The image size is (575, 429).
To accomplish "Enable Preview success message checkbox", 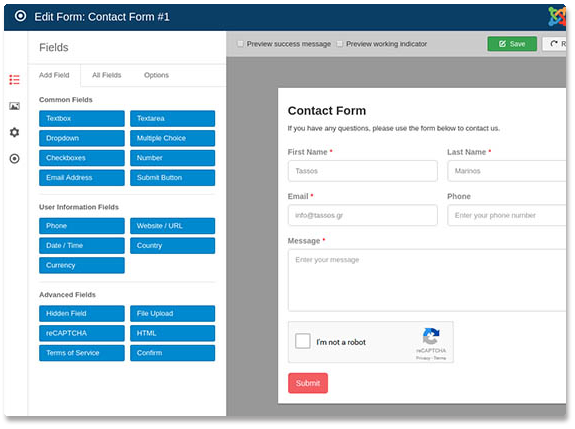I will 241,44.
